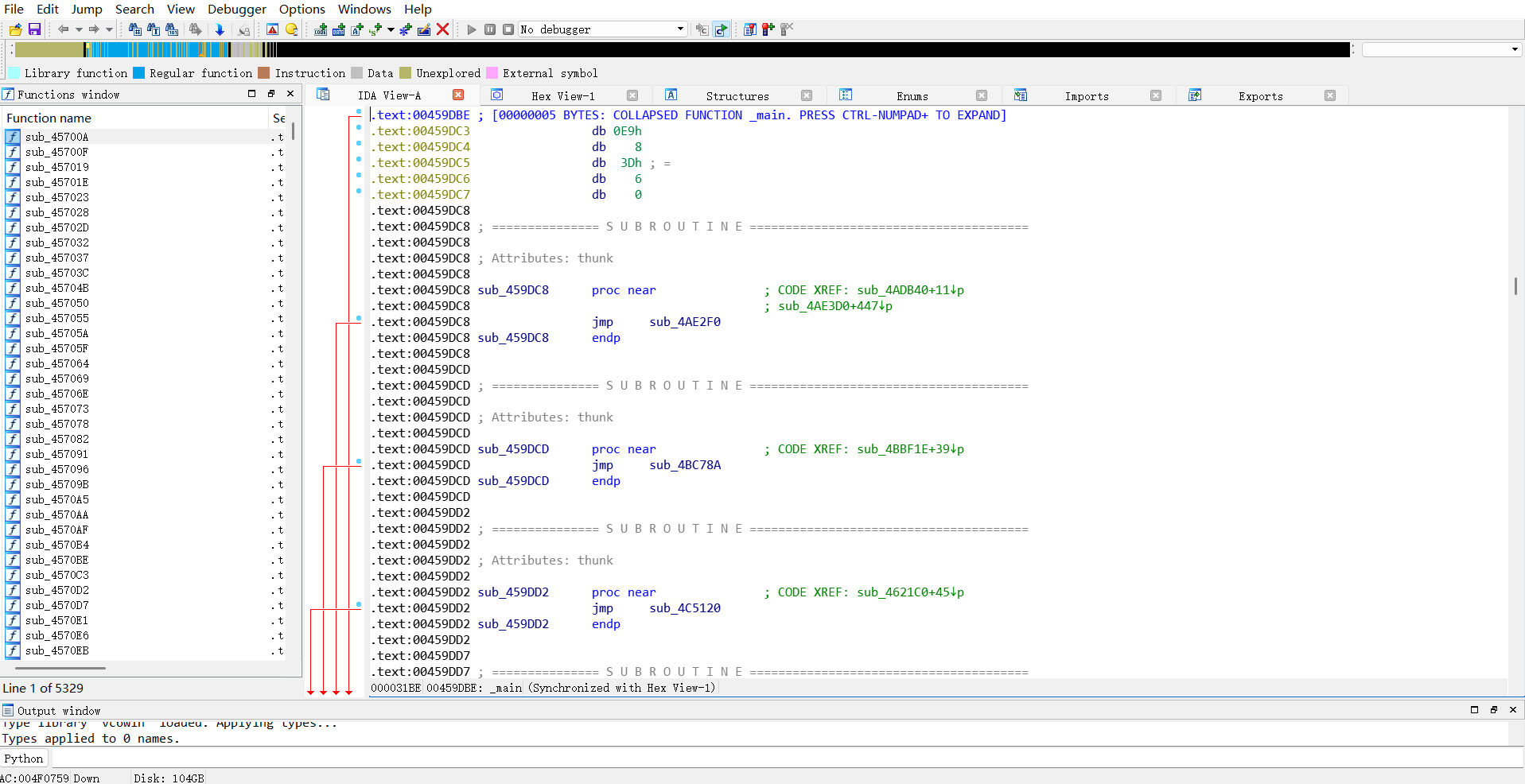Jump back with the left arrow icon
Viewport: 1525px width, 784px height.
point(63,29)
